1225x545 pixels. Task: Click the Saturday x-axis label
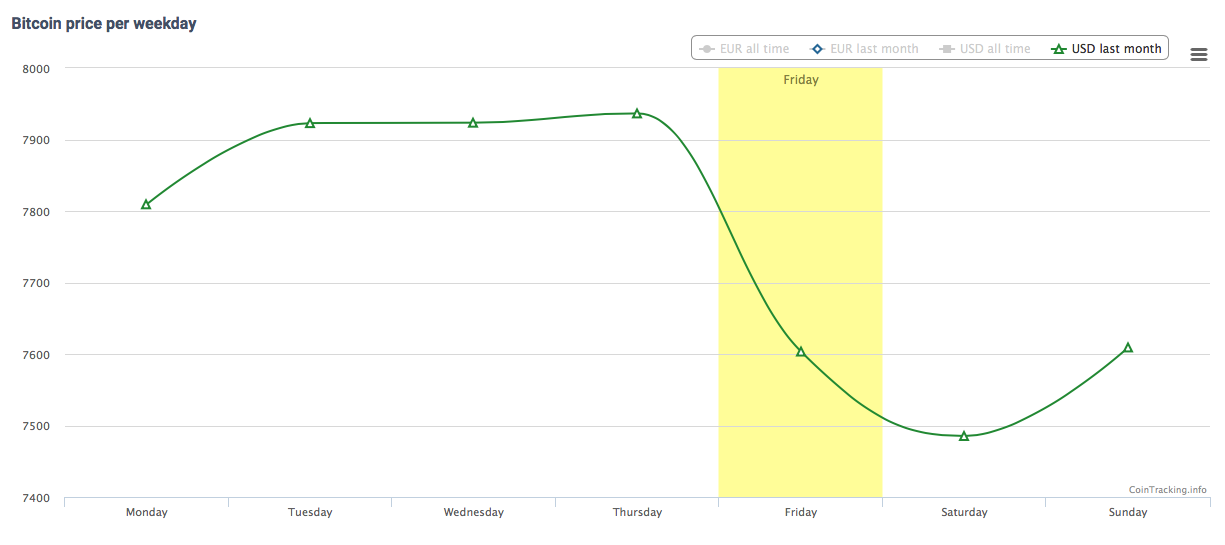964,512
